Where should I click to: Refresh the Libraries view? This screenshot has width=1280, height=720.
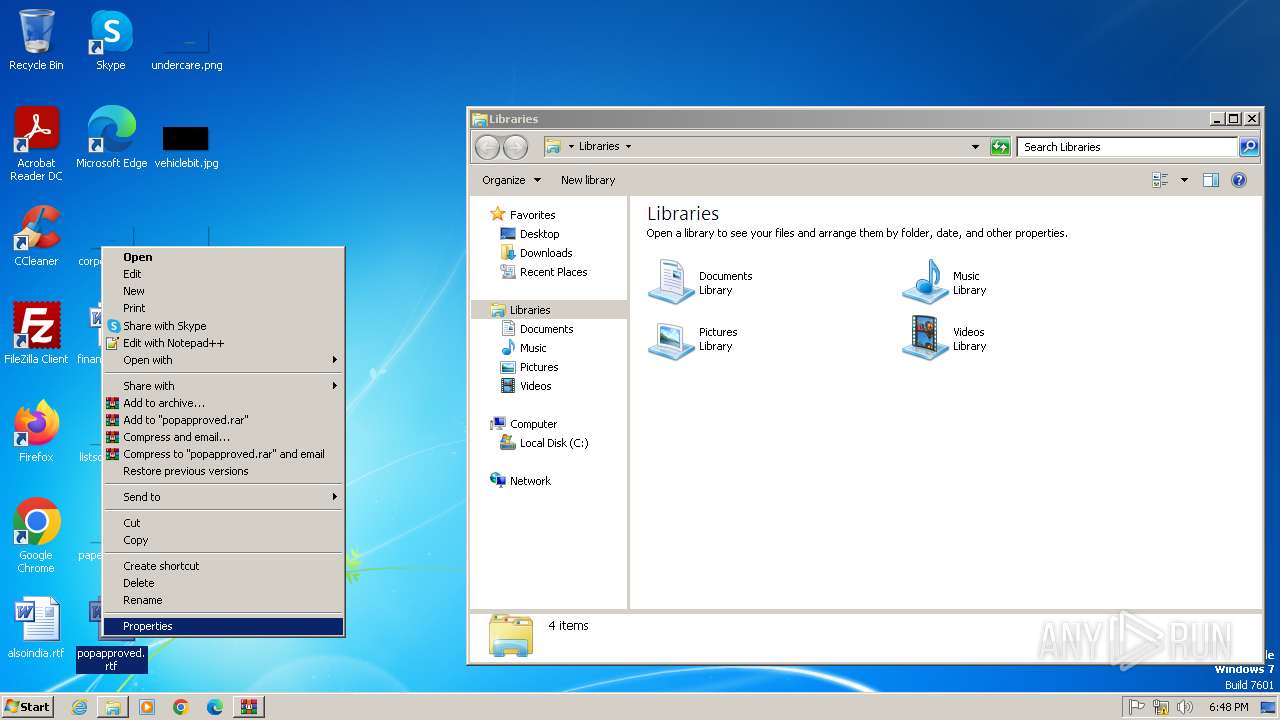(1000, 147)
